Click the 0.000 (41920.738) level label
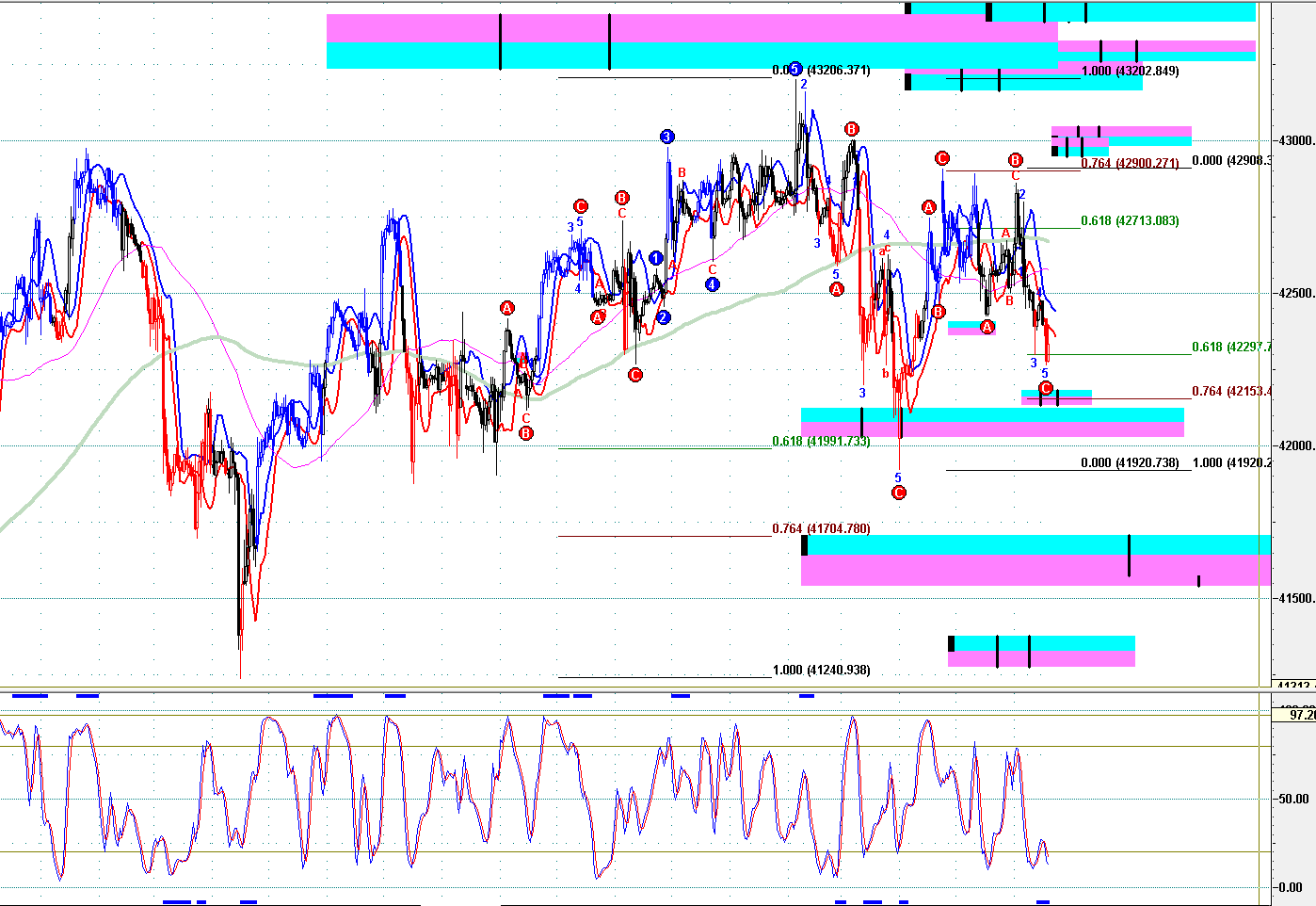The height and width of the screenshot is (906, 1316). pos(1130,463)
